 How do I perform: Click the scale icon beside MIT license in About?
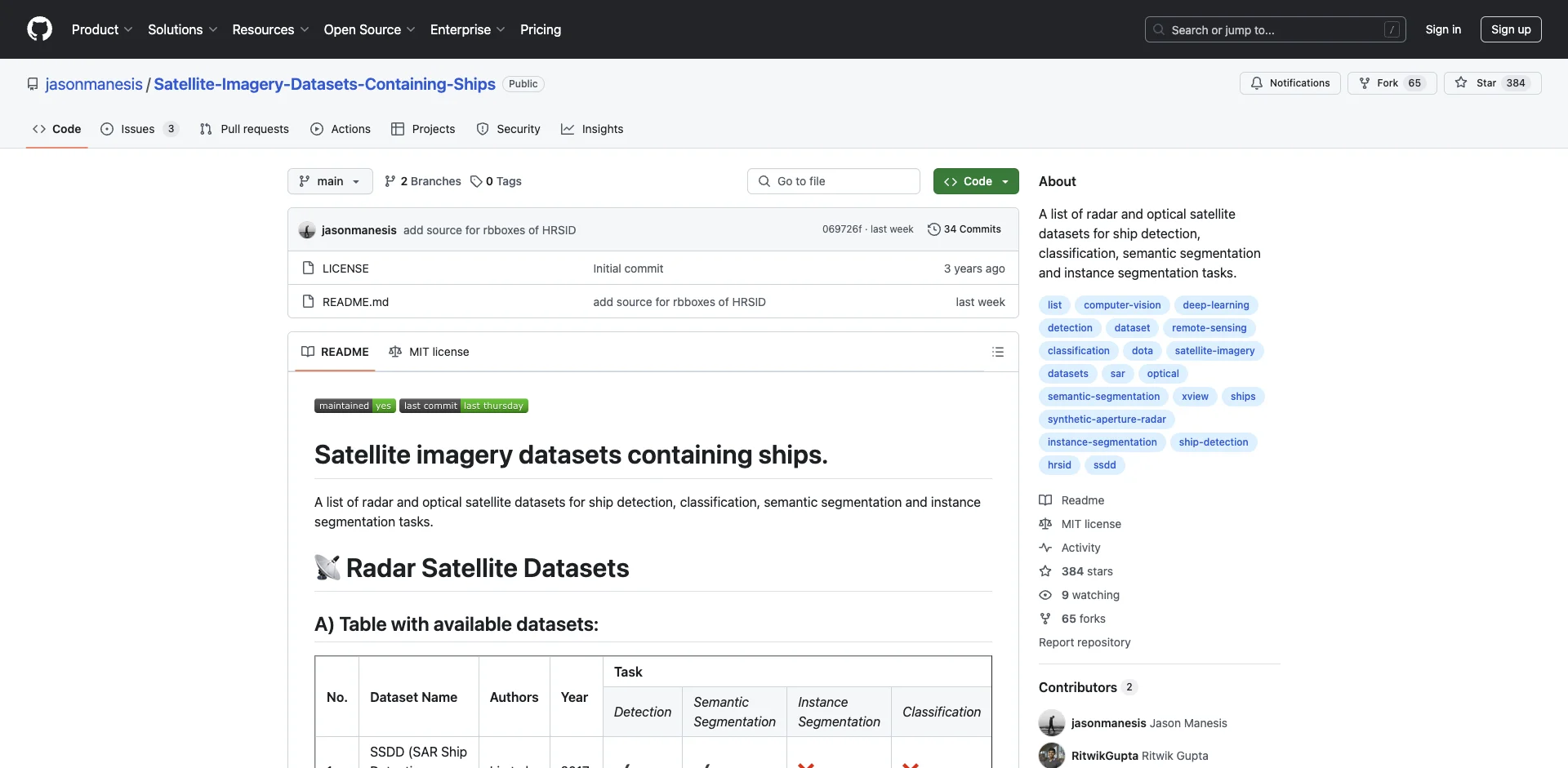click(1045, 524)
